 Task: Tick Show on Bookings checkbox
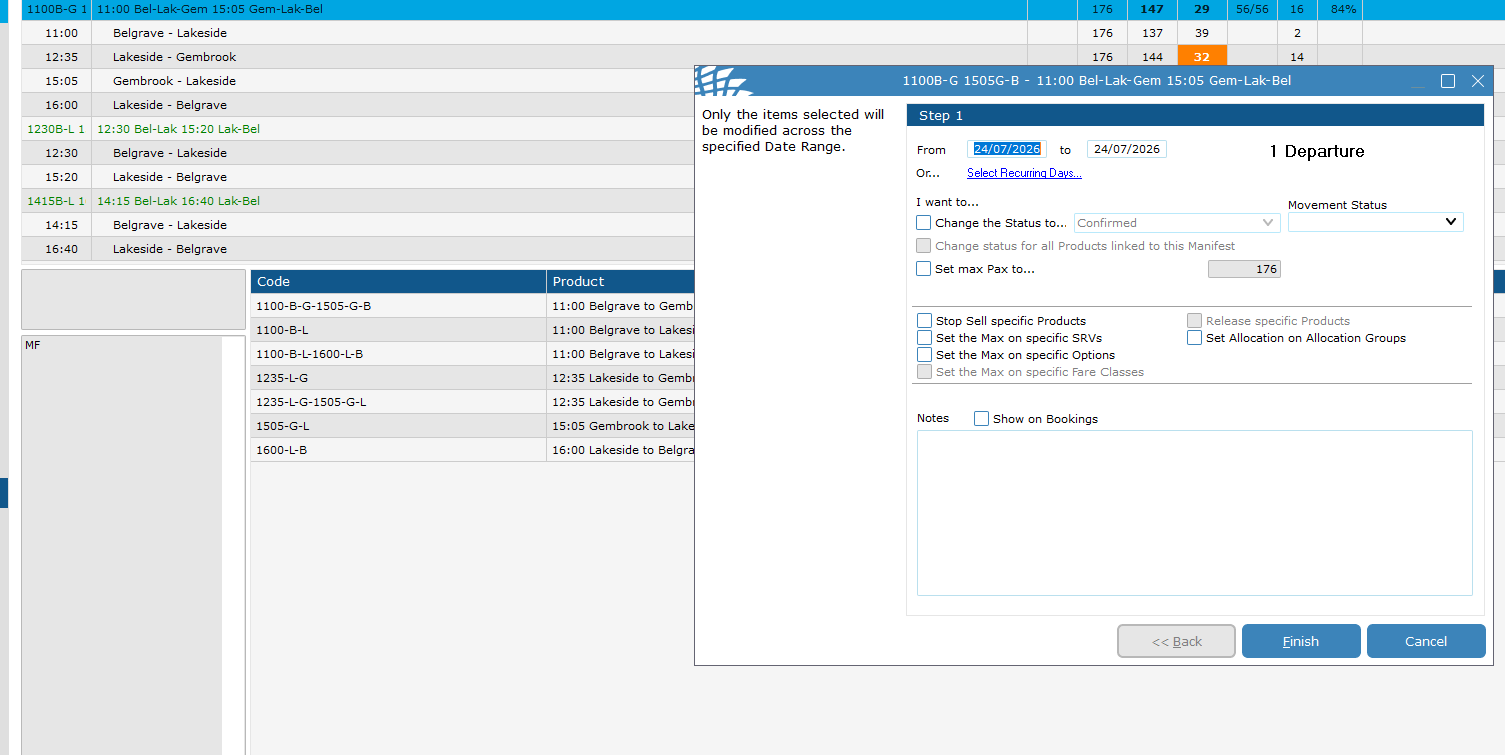click(981, 419)
